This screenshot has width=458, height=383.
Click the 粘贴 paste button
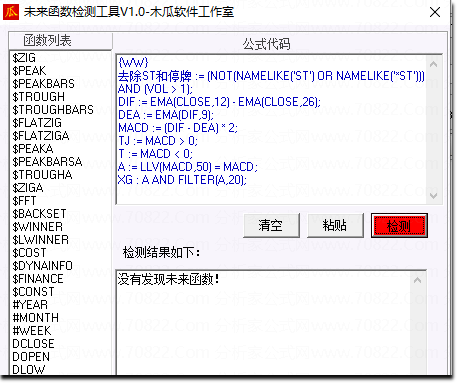(335, 226)
